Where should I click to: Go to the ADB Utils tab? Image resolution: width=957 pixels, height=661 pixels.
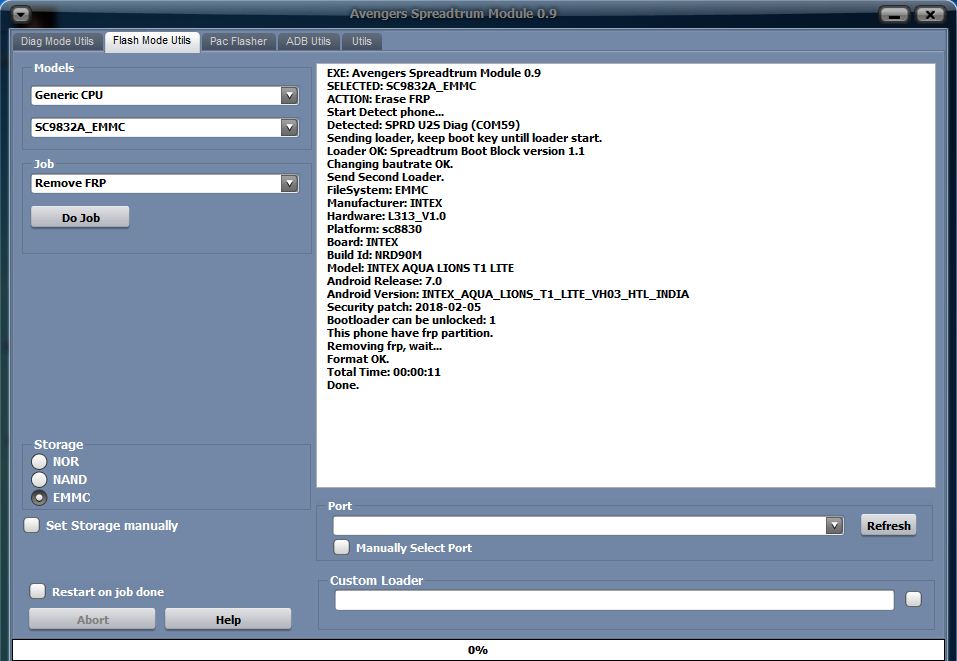click(x=308, y=42)
